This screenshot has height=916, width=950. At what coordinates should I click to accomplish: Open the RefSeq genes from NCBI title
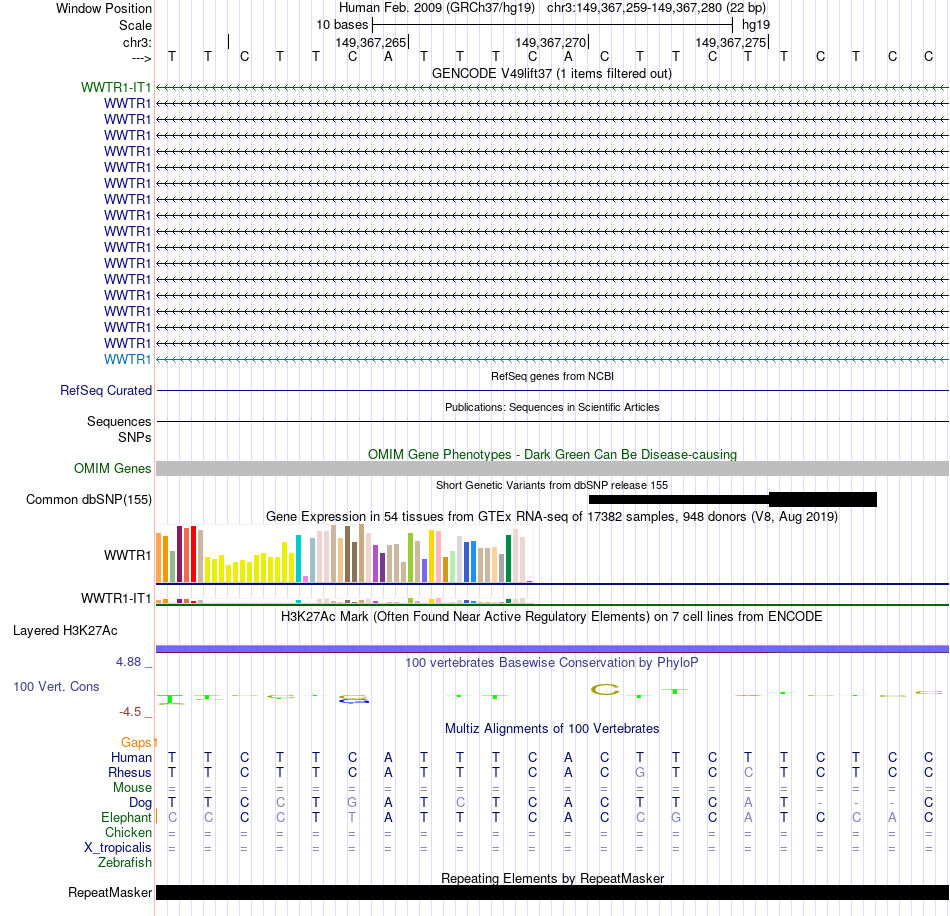point(552,376)
